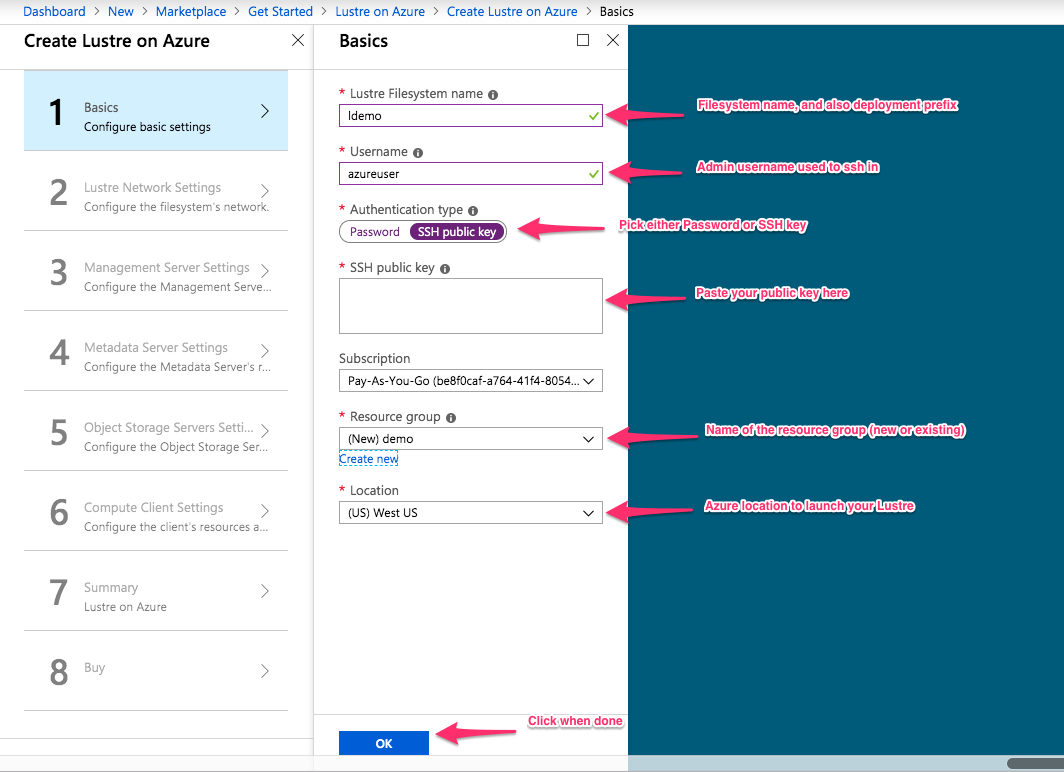Click the Lustre Filesystem name field
This screenshot has width=1064, height=772.
click(470, 116)
